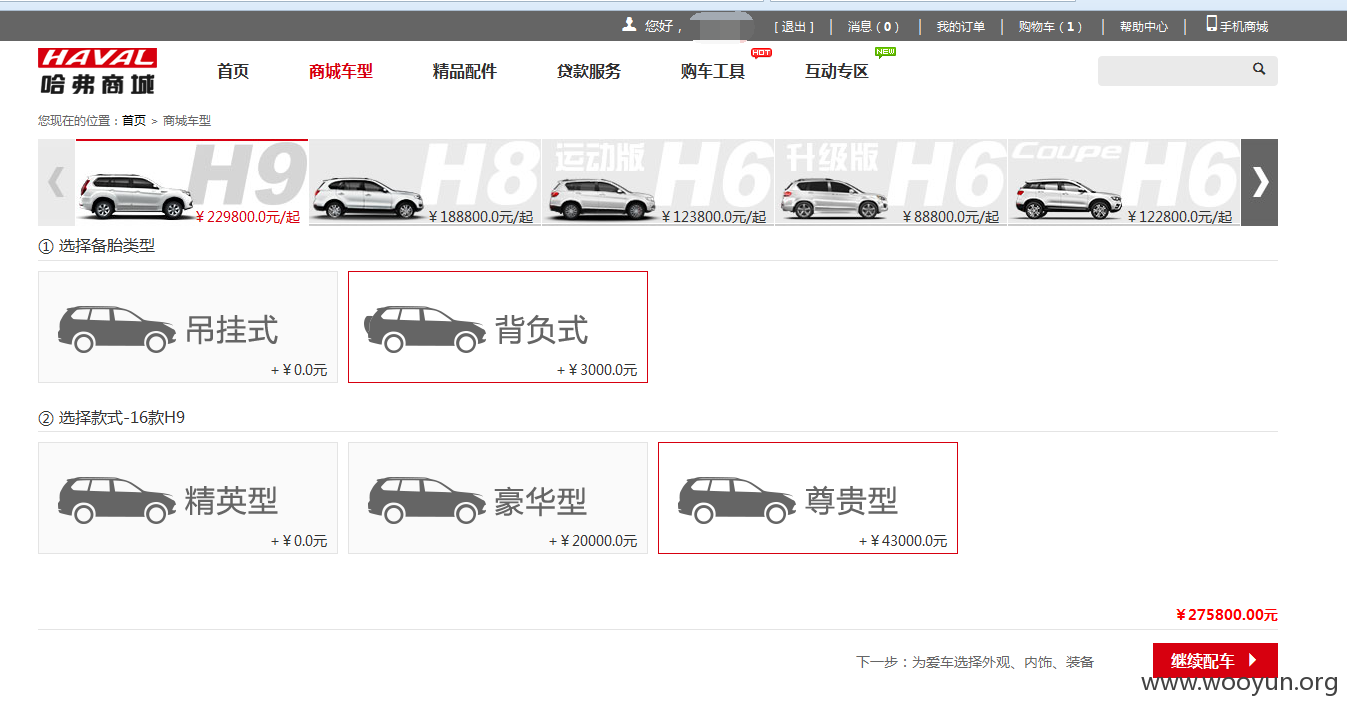Select the Coupe H6 car thumbnail
Viewport: 1347px width, 711px height.
coord(1124,182)
